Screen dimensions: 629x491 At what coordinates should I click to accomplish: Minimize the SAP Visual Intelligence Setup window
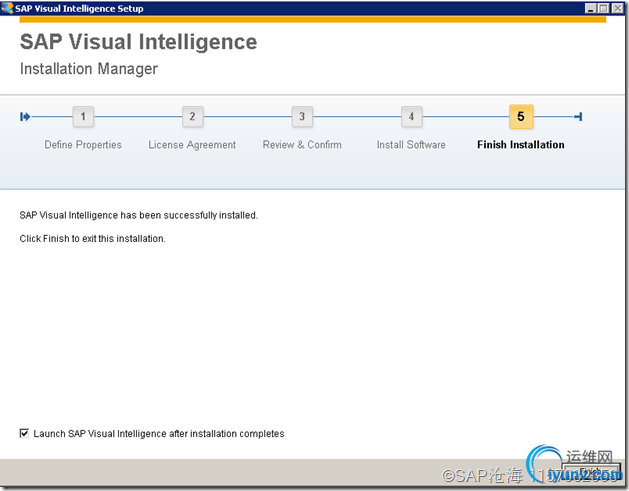pyautogui.click(x=590, y=8)
